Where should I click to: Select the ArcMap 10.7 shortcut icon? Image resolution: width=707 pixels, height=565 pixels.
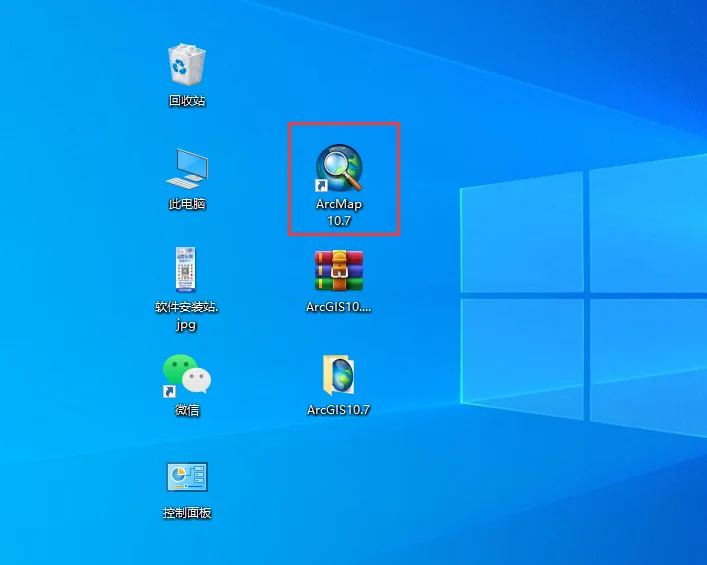(339, 168)
